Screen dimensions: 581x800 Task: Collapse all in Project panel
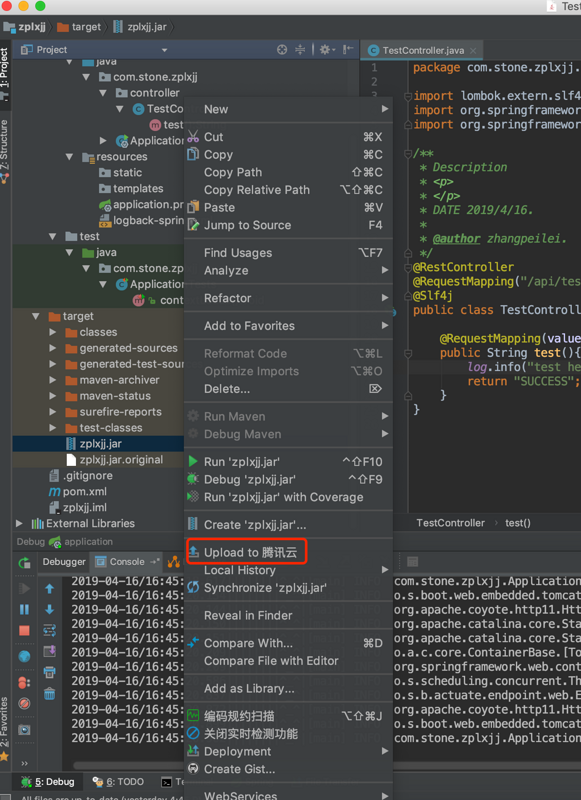(x=300, y=49)
